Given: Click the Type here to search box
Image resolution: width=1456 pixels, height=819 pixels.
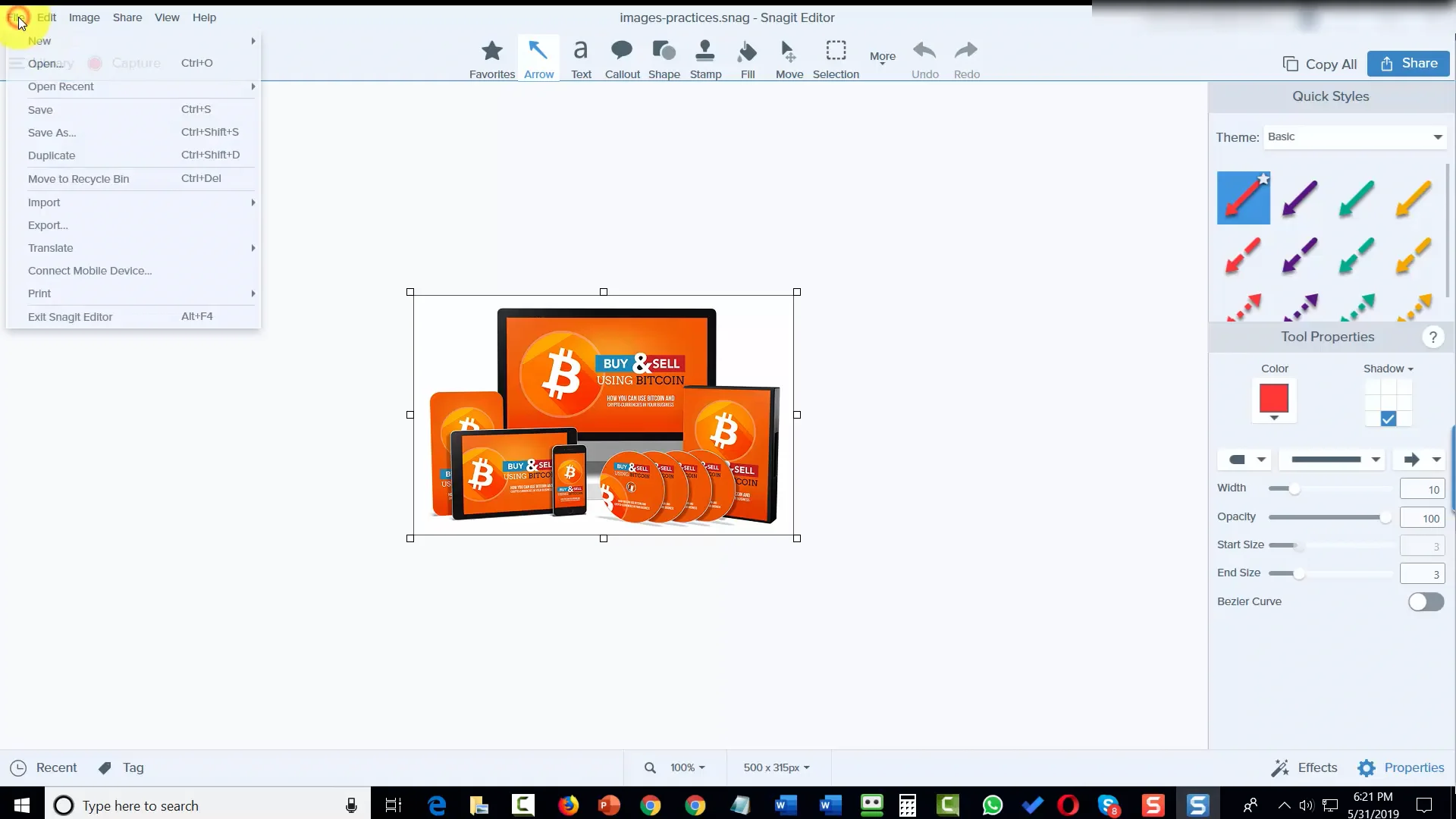Looking at the screenshot, I should coord(209,805).
